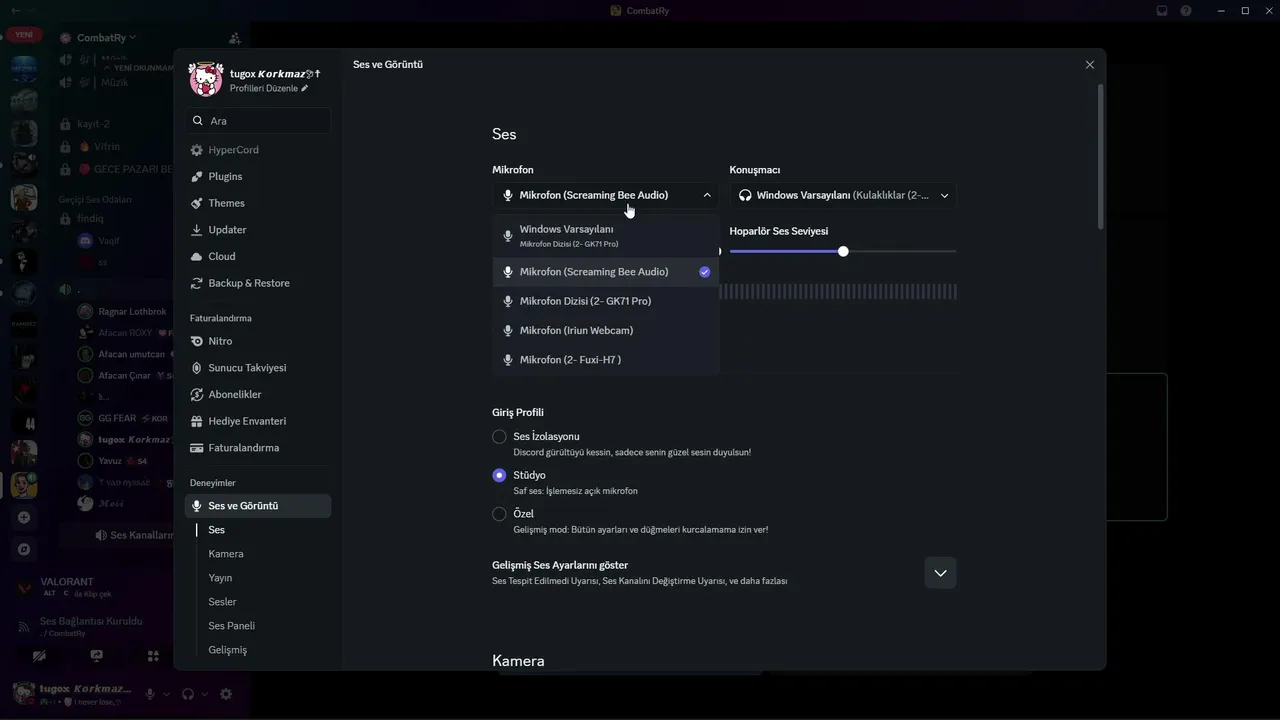Expand Gelişmiş Ses Ayarlarını göster
1280x720 pixels.
940,573
